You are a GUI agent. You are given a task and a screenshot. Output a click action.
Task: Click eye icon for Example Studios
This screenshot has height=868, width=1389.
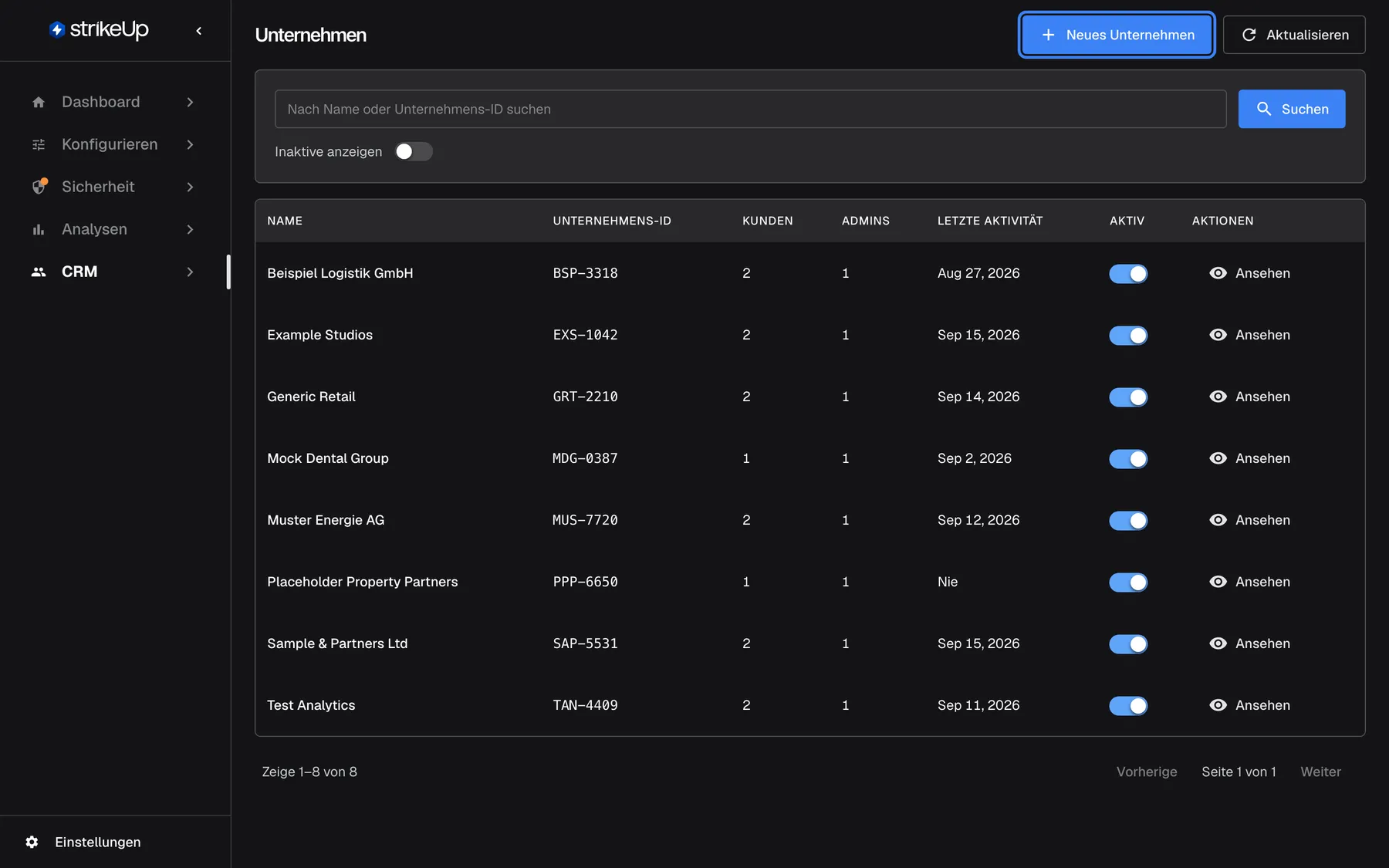(1218, 335)
